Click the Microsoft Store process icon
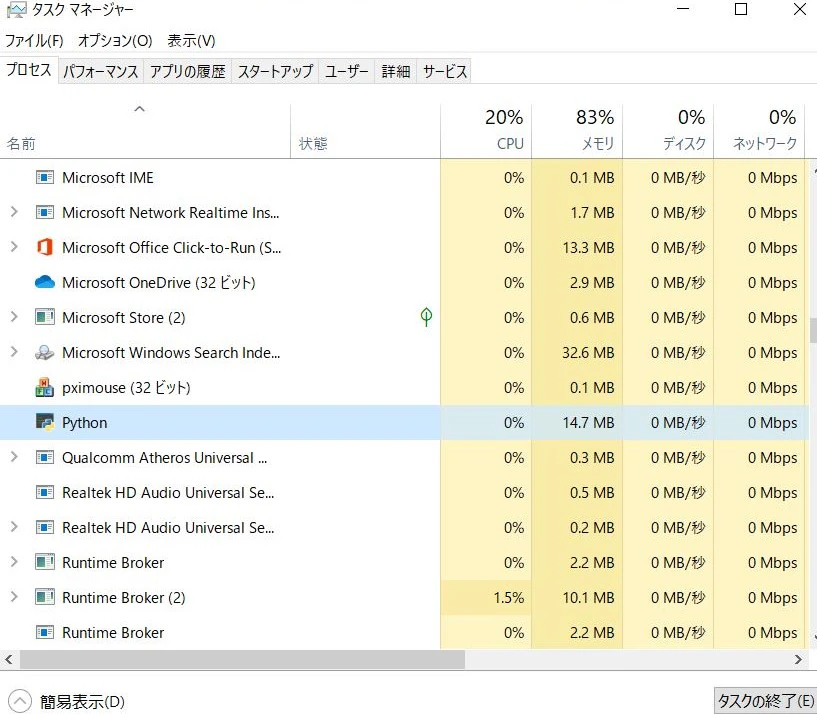Viewport: 817px width, 714px height. point(45,317)
